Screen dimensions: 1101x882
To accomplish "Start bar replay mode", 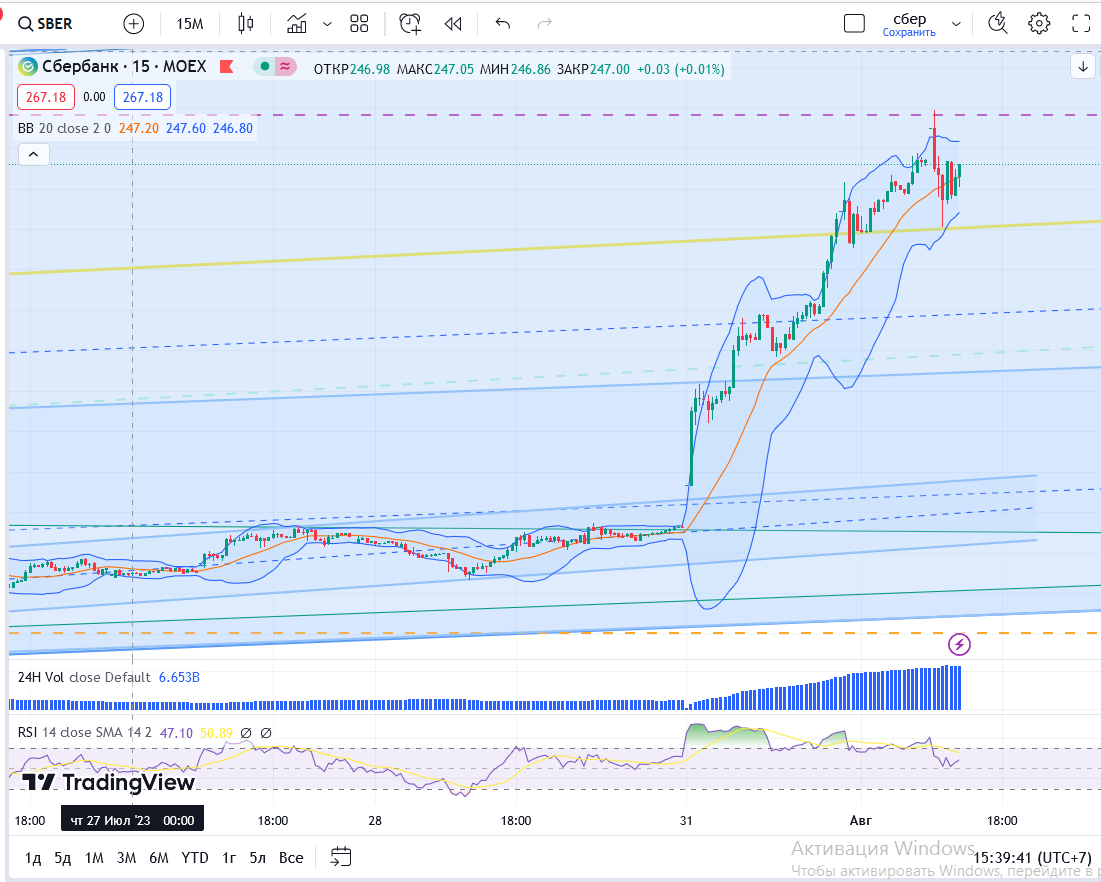I will click(453, 24).
